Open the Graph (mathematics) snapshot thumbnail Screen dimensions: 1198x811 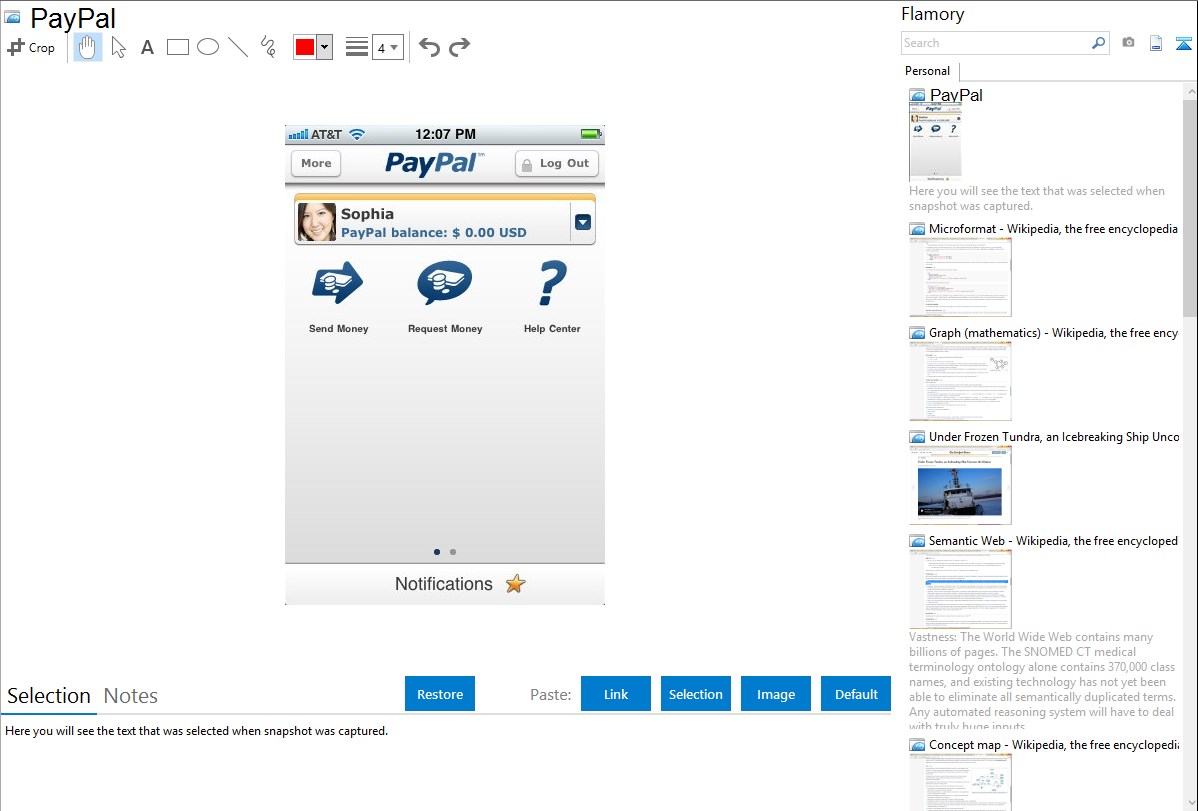[x=960, y=381]
